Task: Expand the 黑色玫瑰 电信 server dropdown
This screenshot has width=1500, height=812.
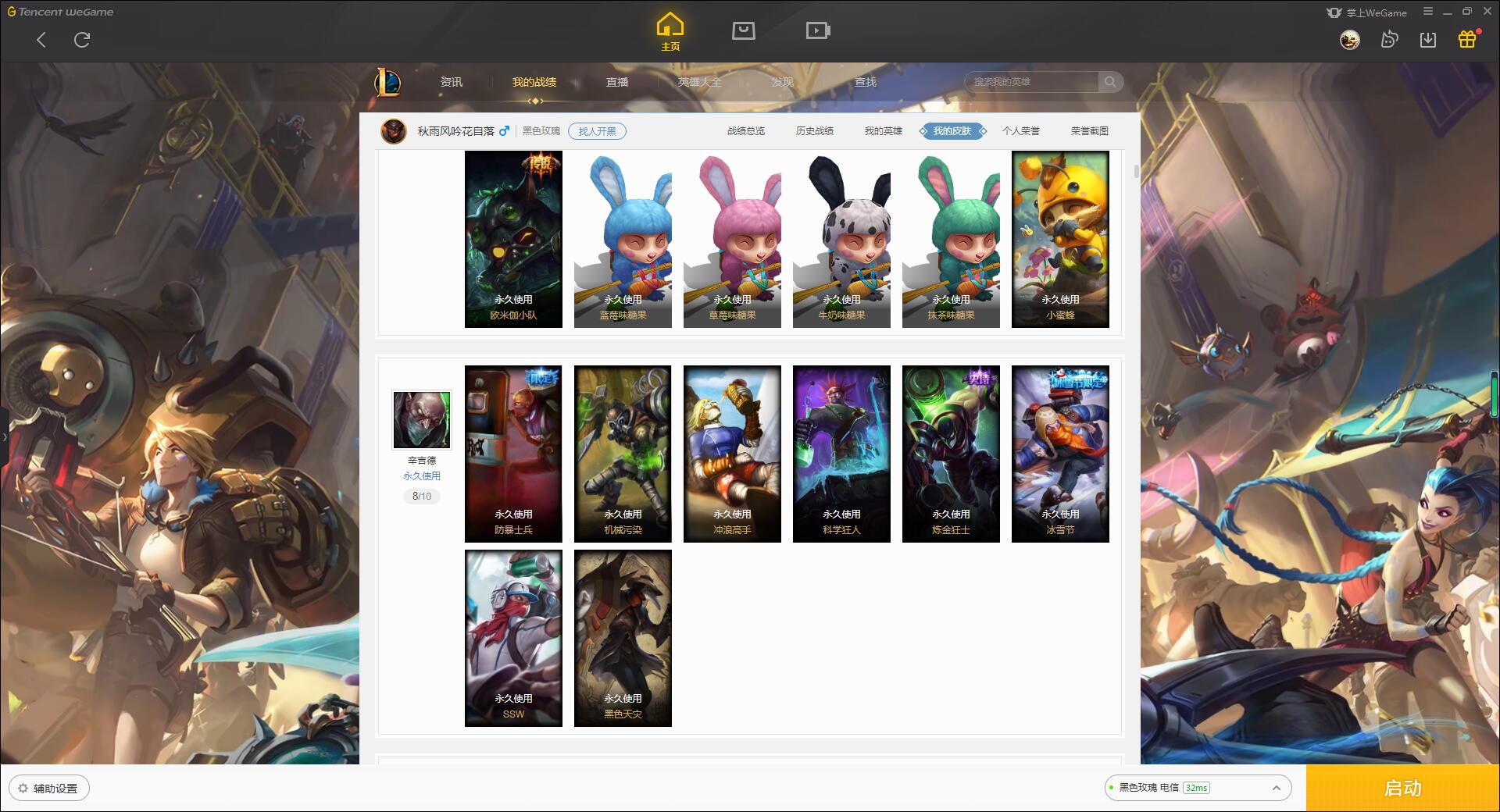Action: [1198, 788]
